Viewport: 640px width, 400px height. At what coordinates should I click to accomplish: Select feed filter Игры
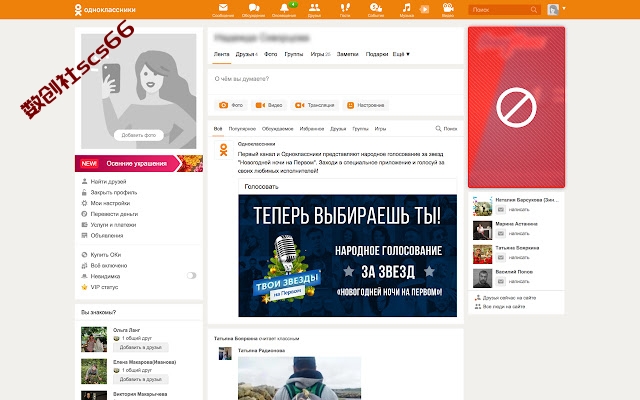(380, 129)
